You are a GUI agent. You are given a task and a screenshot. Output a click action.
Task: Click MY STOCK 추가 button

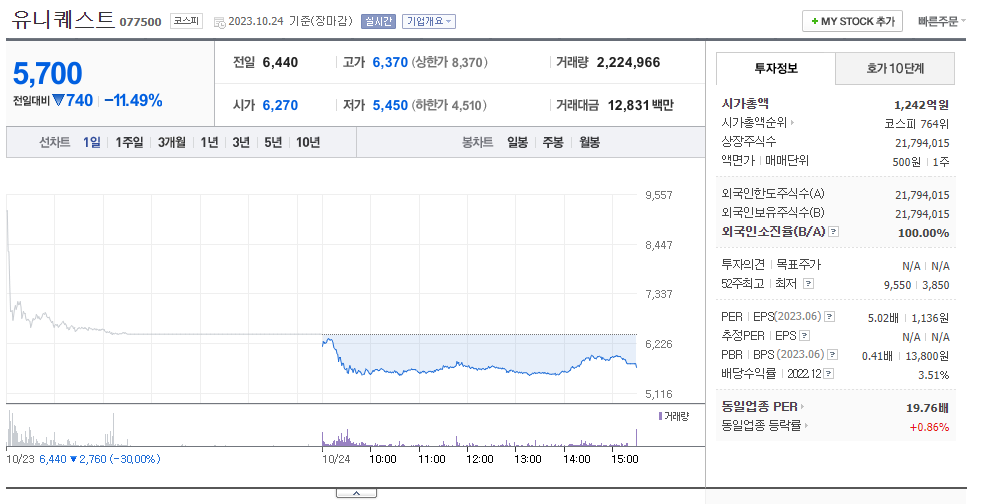[852, 22]
